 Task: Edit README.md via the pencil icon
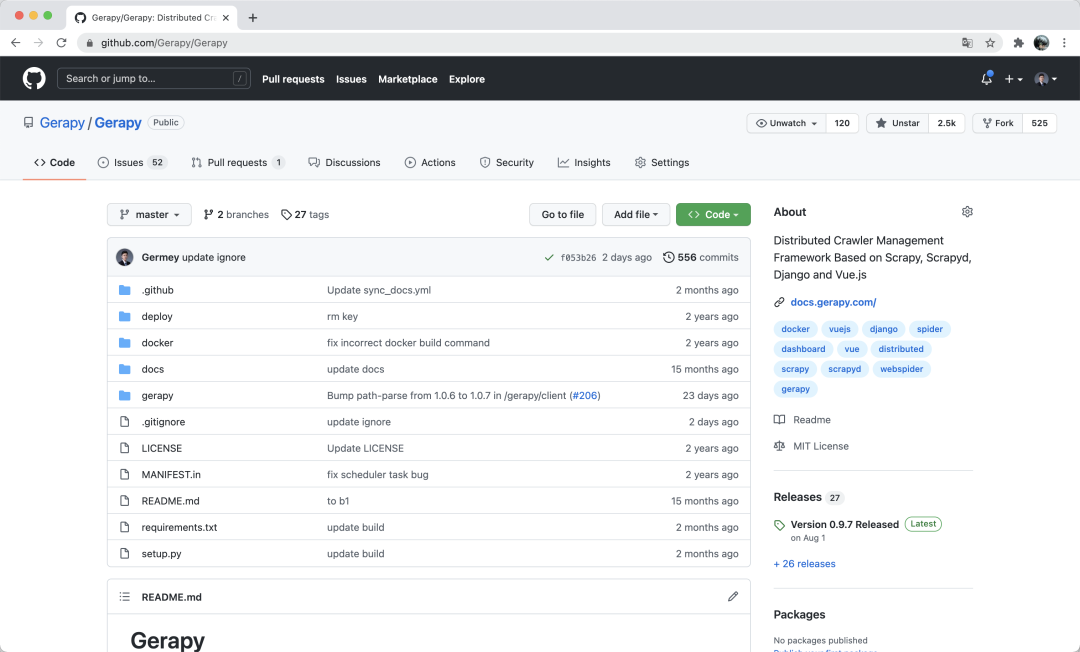tap(733, 596)
